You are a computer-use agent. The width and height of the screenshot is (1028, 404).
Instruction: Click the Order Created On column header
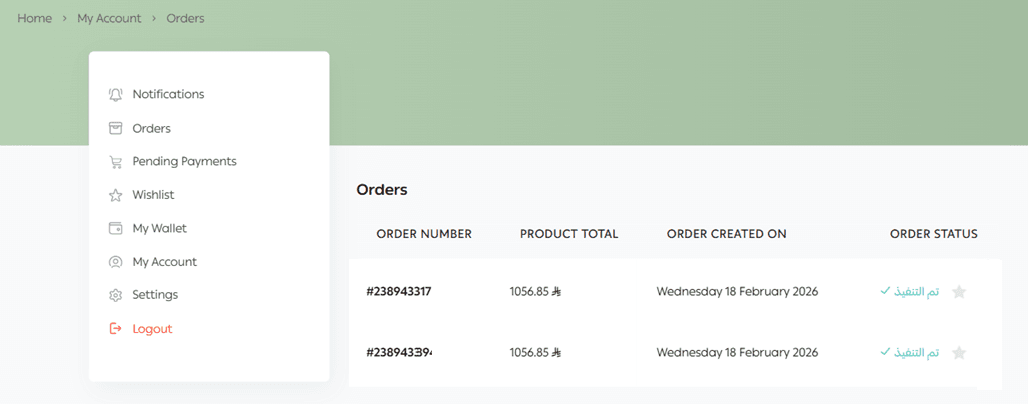[726, 234]
